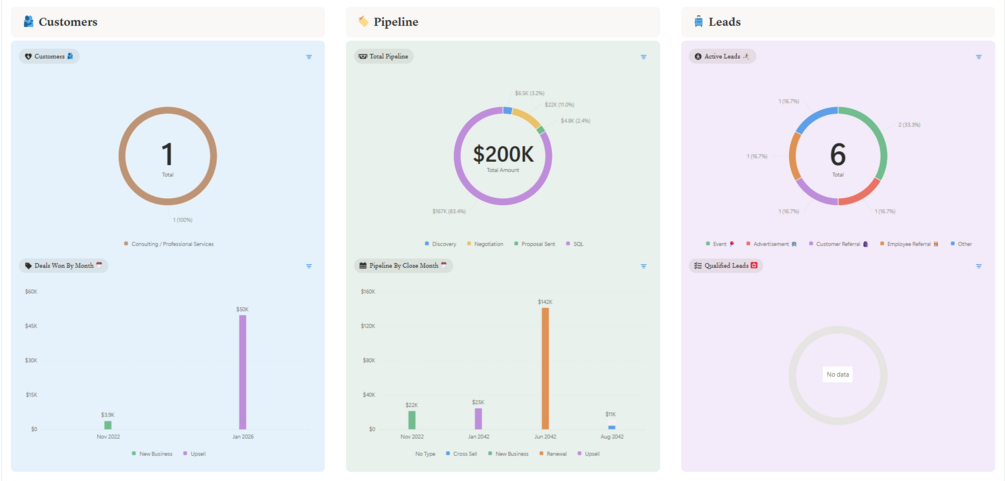Click the luggage icon in Leads section header
Viewport: 1005px width, 481px height.
click(699, 22)
